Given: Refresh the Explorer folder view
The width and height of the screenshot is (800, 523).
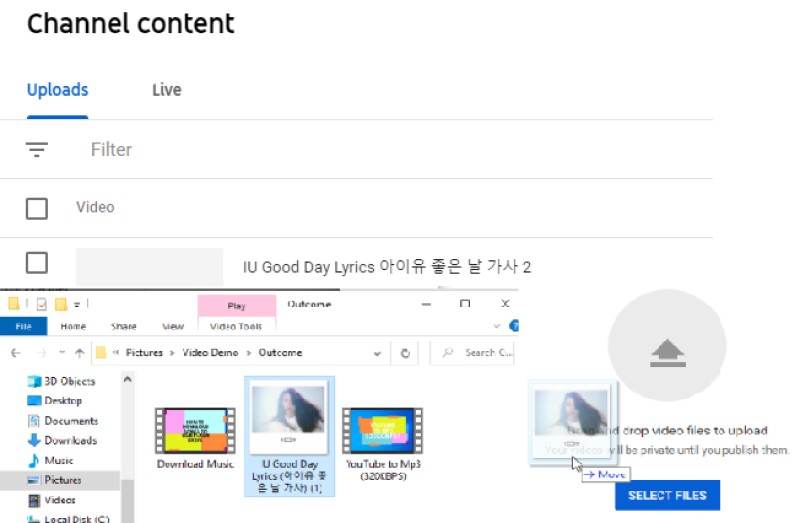Looking at the screenshot, I should coord(405,353).
